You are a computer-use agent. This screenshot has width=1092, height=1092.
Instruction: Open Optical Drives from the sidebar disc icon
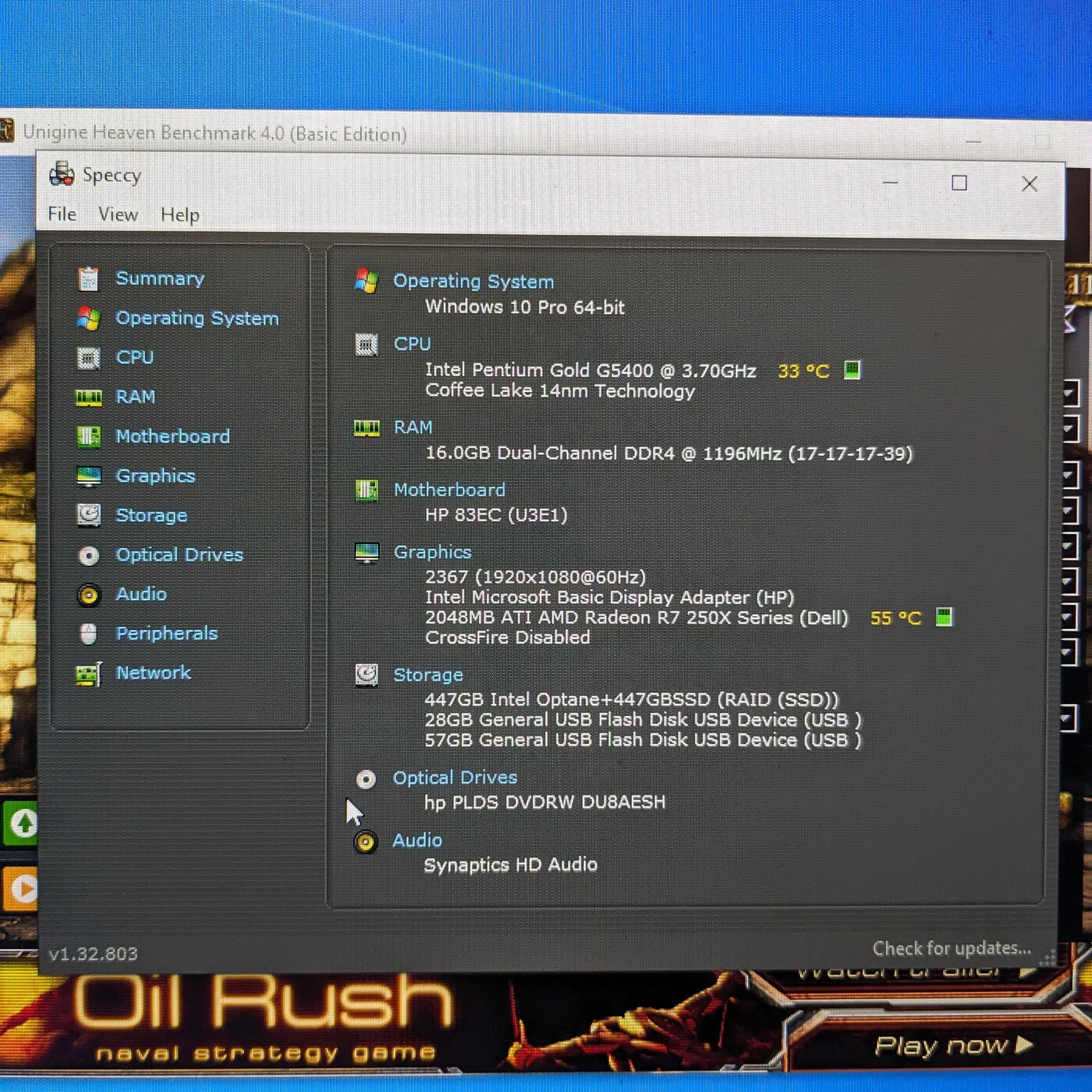click(89, 556)
